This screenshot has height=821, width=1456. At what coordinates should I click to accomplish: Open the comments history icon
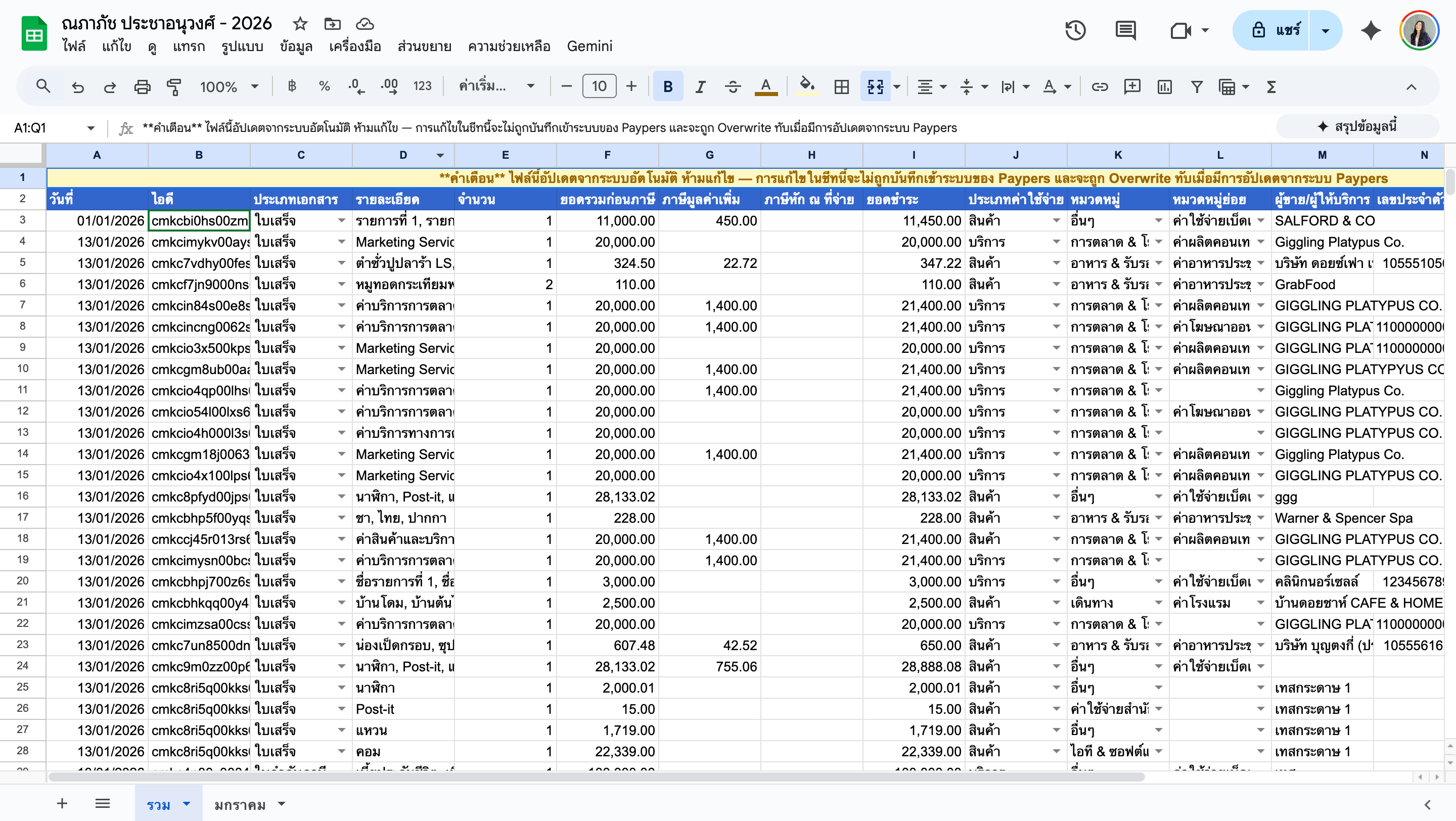[1125, 30]
